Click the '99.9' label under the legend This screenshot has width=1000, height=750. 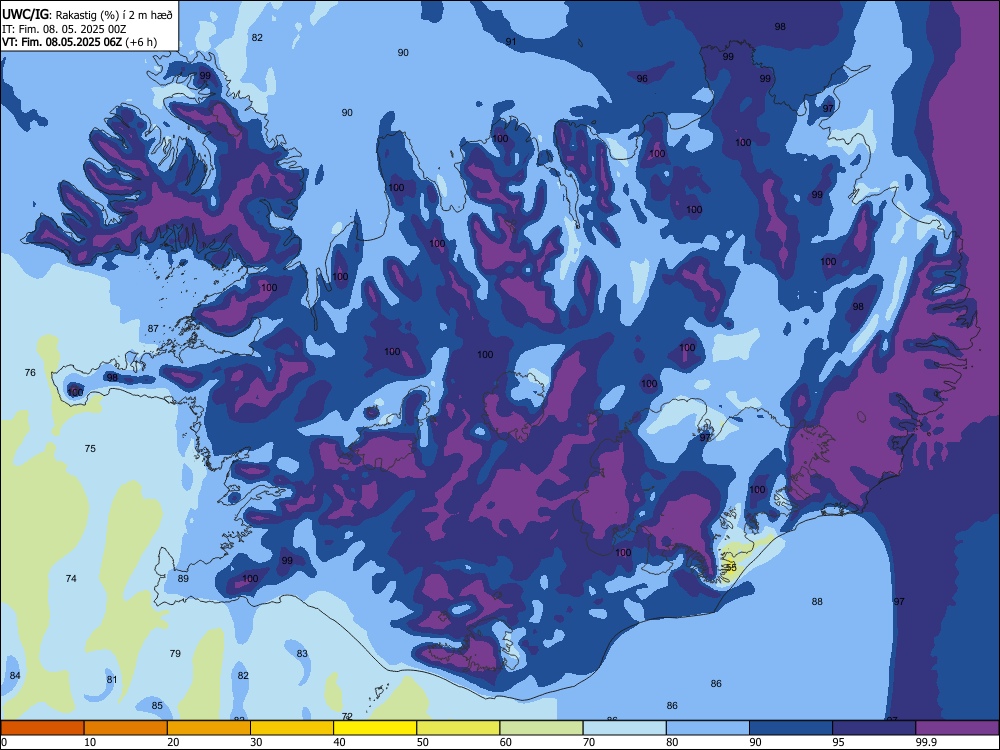926,742
